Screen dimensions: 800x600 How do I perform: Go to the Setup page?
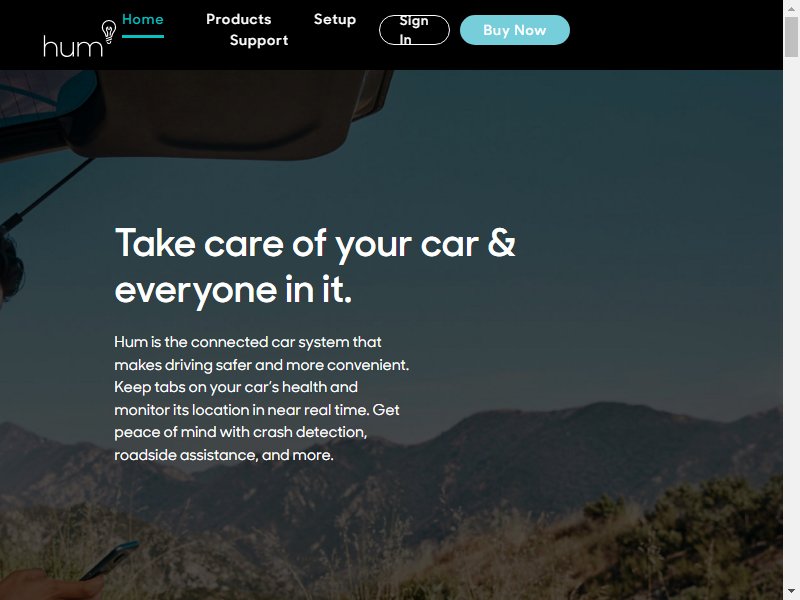point(335,19)
